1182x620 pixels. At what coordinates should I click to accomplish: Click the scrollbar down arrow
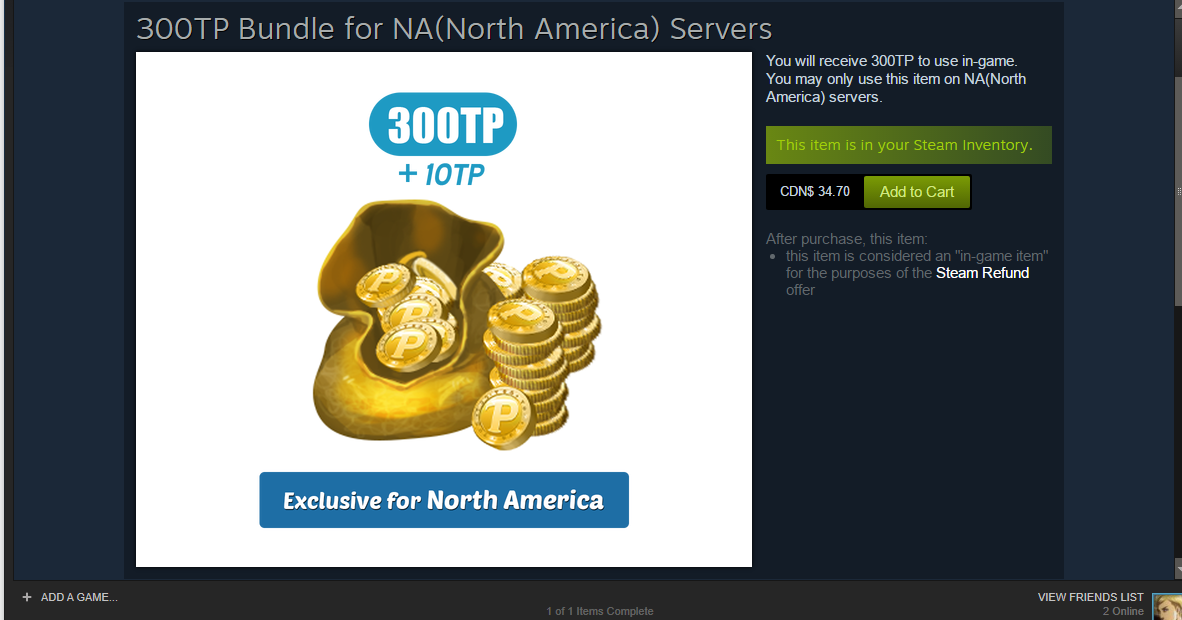tap(1178, 570)
